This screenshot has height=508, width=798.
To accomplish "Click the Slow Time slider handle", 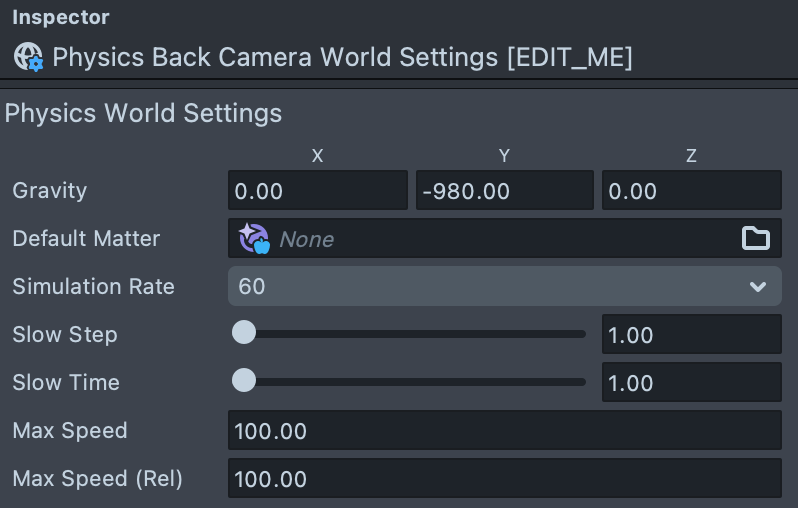I will (x=244, y=382).
